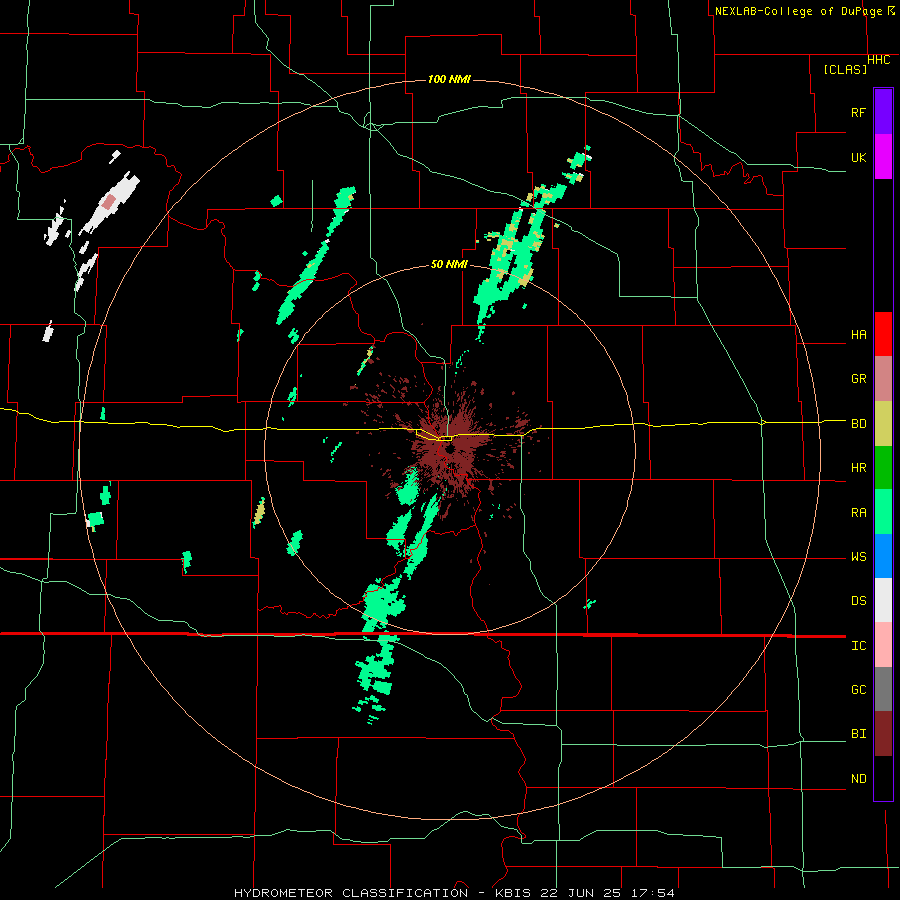Click the HR legend label

(858, 468)
